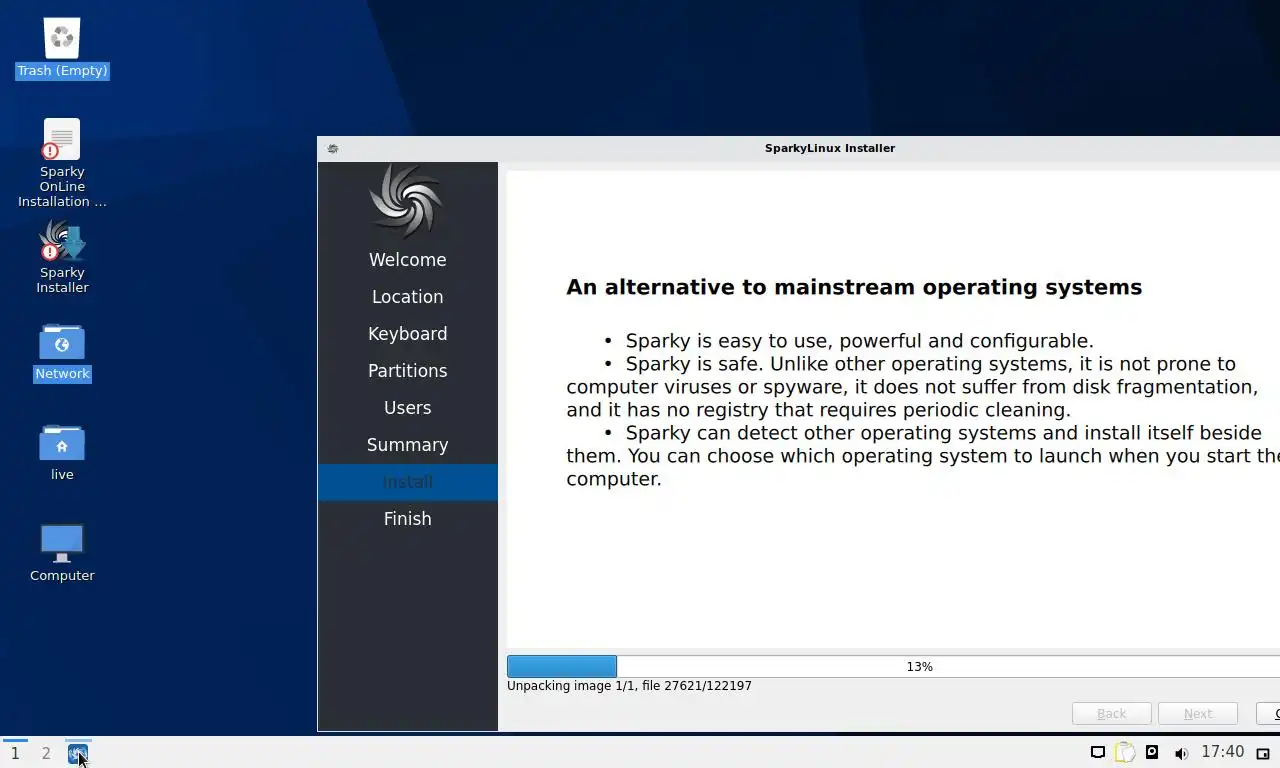The image size is (1280, 768).
Task: Select the Keyboard step in sidebar
Action: (407, 334)
